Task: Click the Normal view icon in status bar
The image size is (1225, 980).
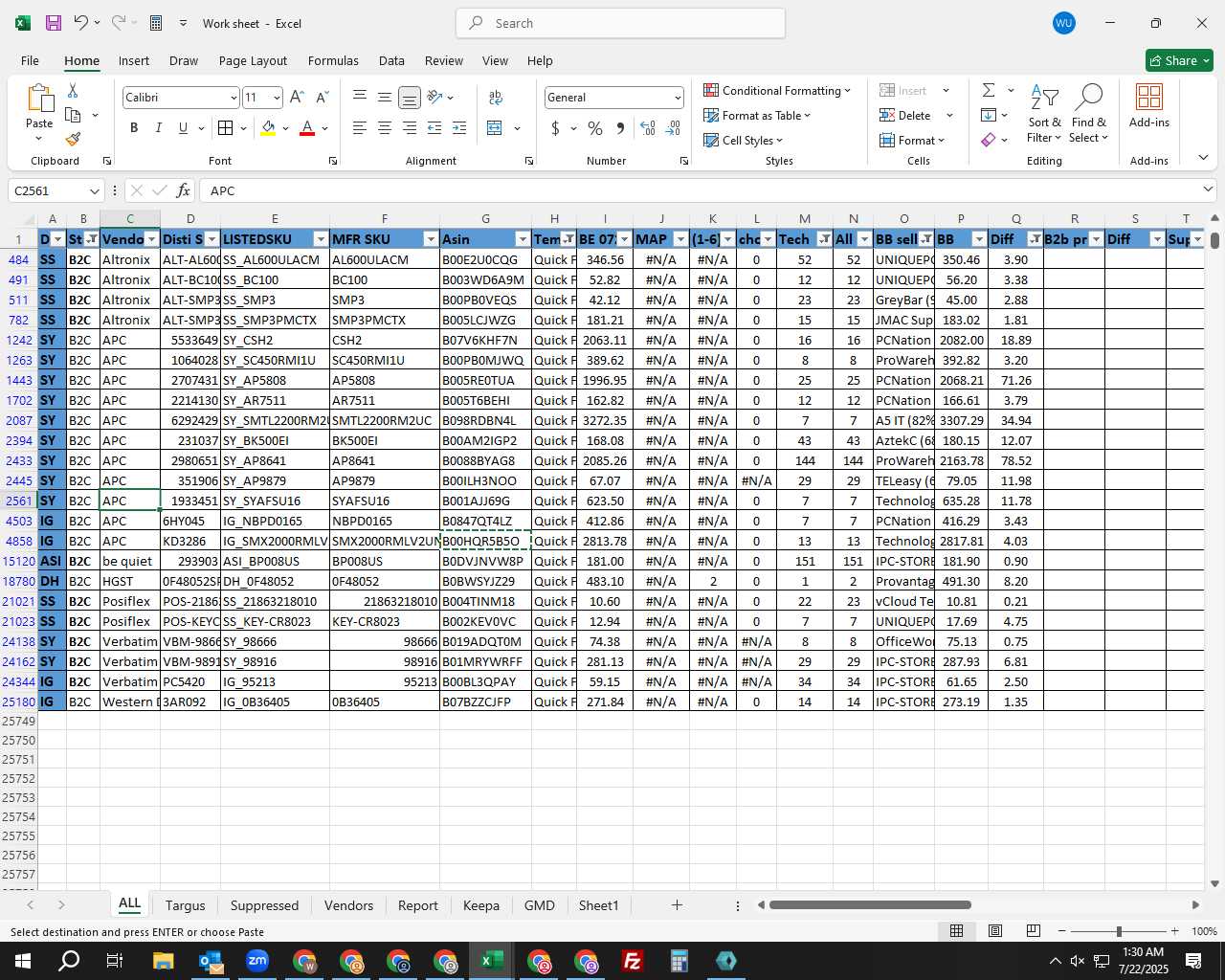Action: (x=956, y=931)
